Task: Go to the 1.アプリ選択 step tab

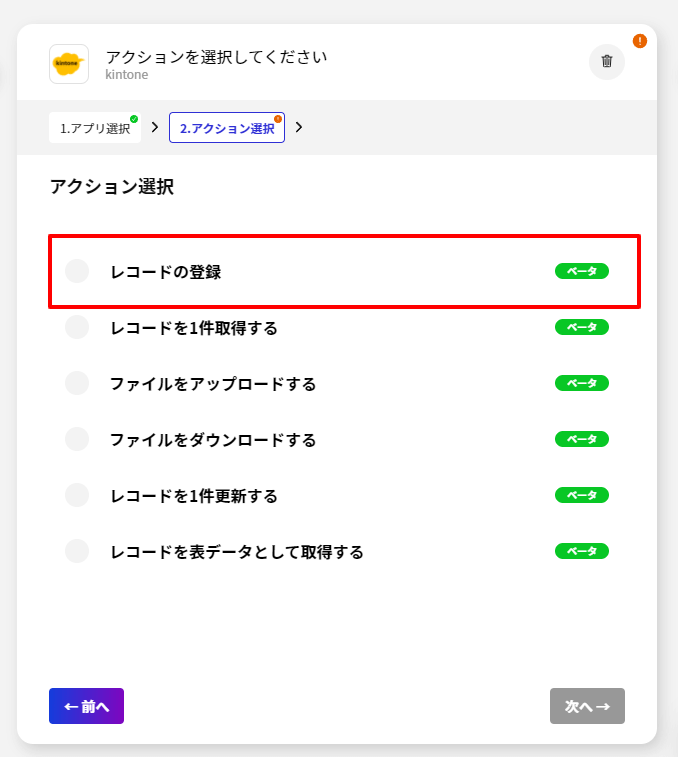Action: click(95, 128)
